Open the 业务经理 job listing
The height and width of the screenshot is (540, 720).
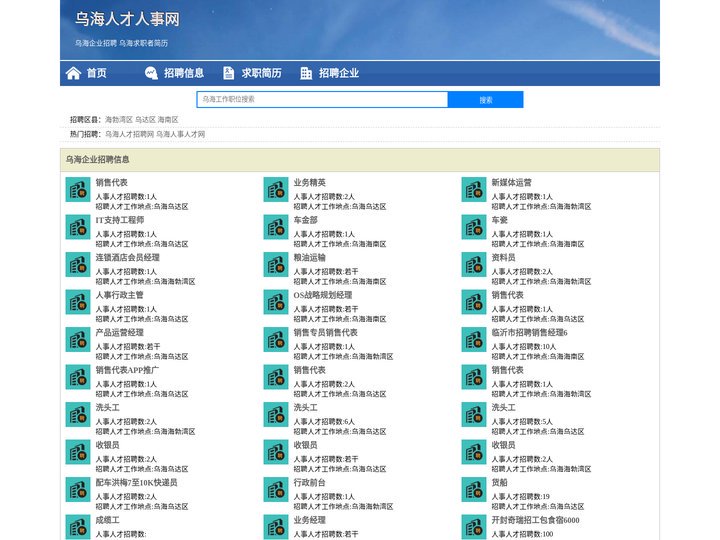[x=309, y=520]
